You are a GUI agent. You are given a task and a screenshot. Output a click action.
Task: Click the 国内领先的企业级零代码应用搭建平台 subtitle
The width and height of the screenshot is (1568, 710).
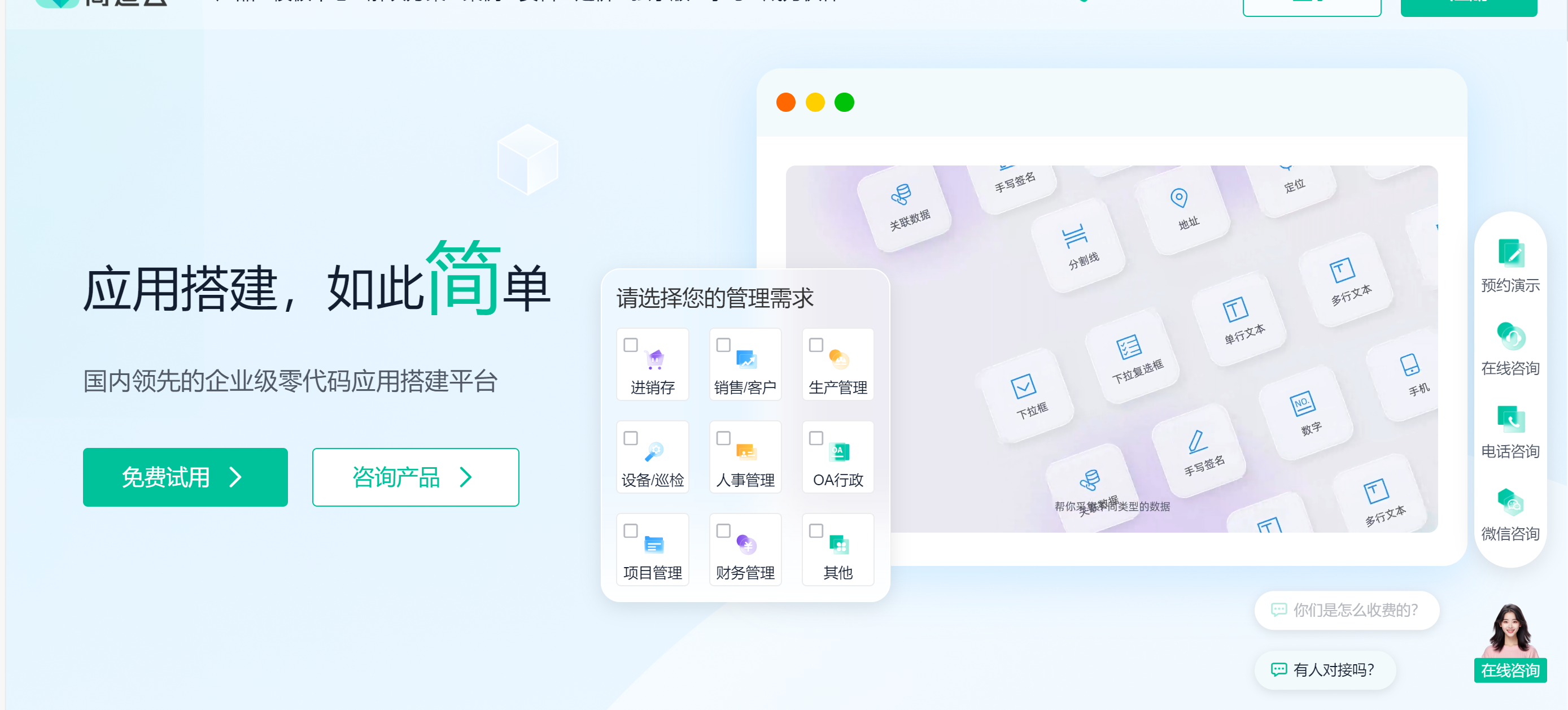pos(290,381)
